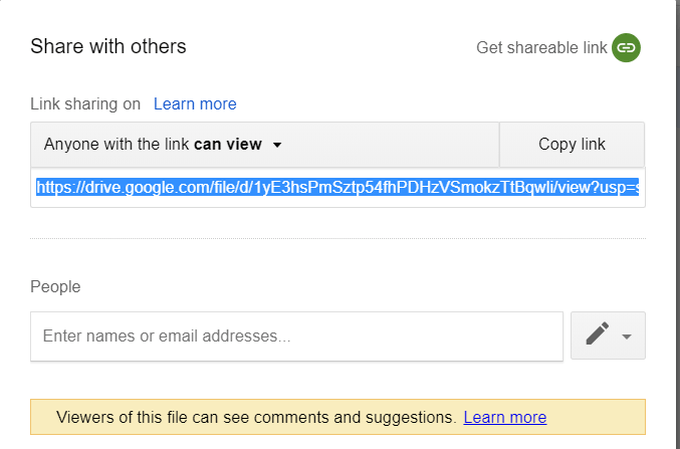This screenshot has width=680, height=449.
Task: Open Learn more in the yellow notice
Action: click(x=505, y=417)
